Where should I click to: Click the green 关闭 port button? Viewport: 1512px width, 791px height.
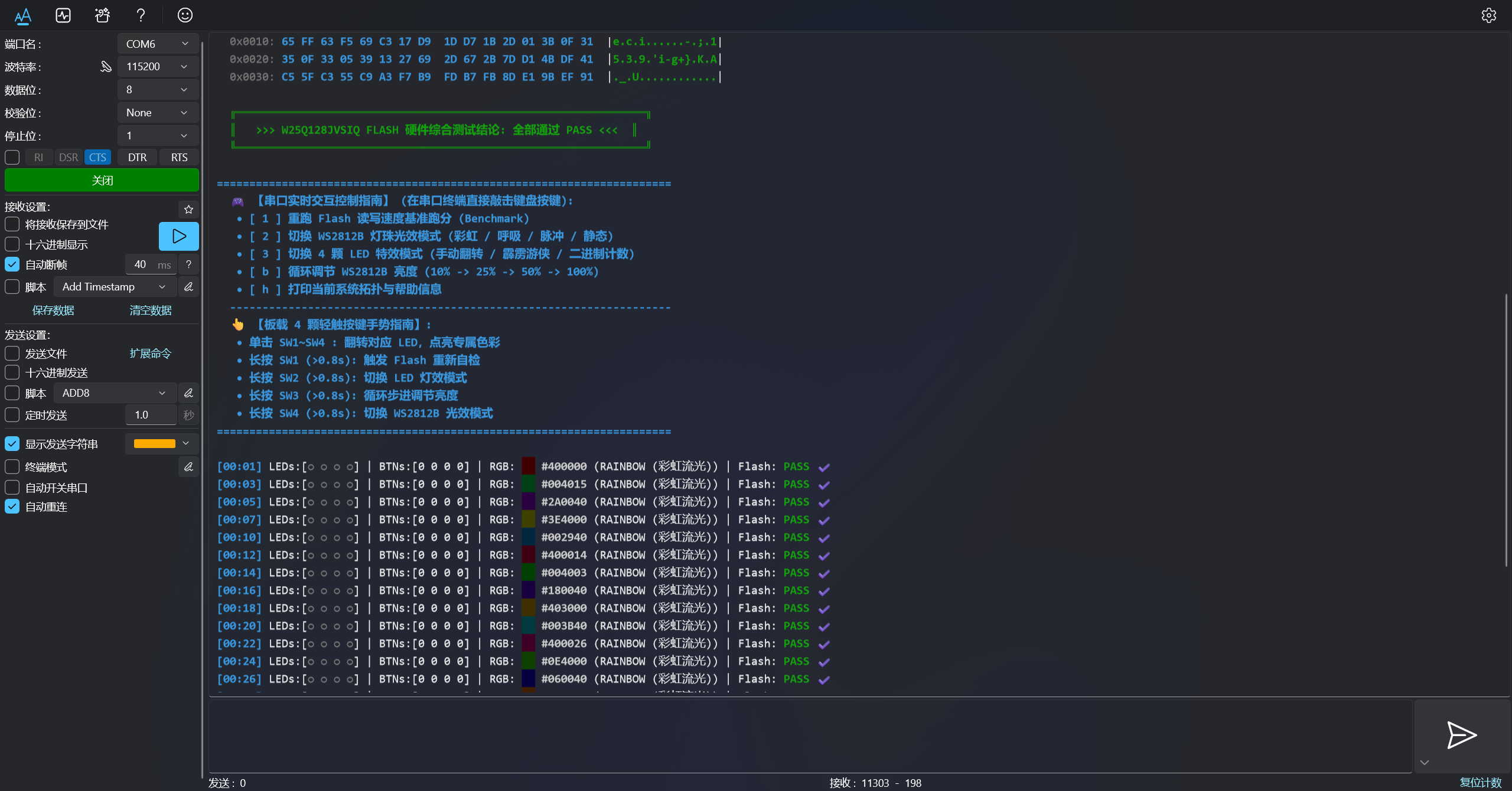[102, 181]
